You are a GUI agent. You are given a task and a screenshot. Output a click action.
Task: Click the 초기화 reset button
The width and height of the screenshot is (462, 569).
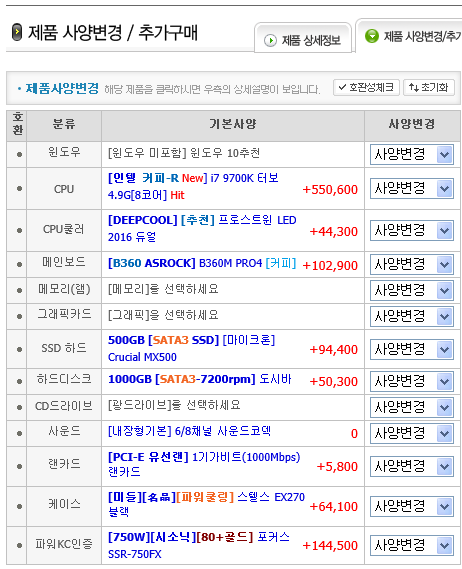(429, 87)
